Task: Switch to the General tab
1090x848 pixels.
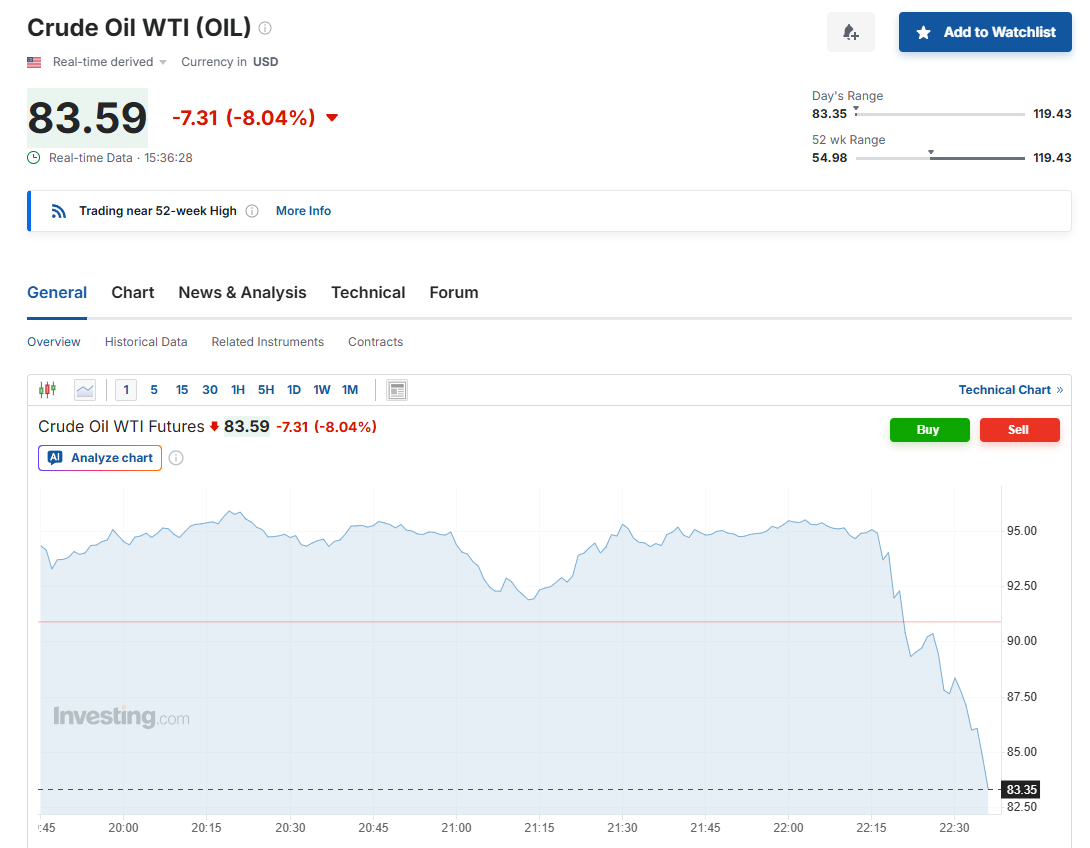Action: coord(57,293)
